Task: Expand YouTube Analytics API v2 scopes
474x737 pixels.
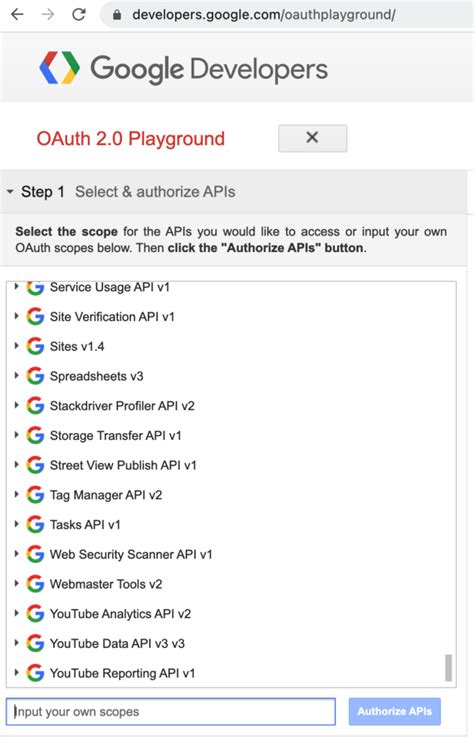Action: click(16, 613)
